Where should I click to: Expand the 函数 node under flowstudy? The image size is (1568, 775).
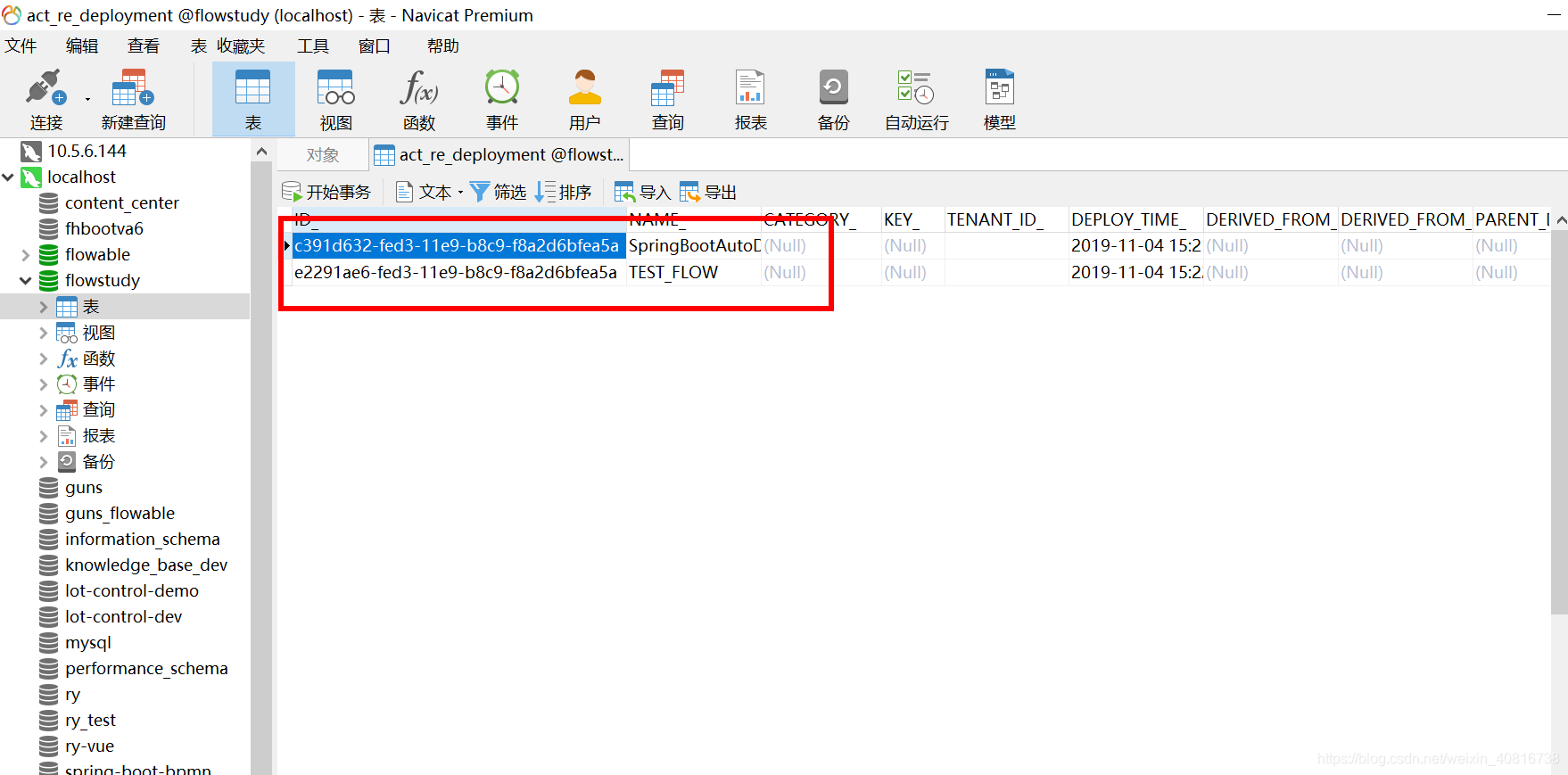44,359
